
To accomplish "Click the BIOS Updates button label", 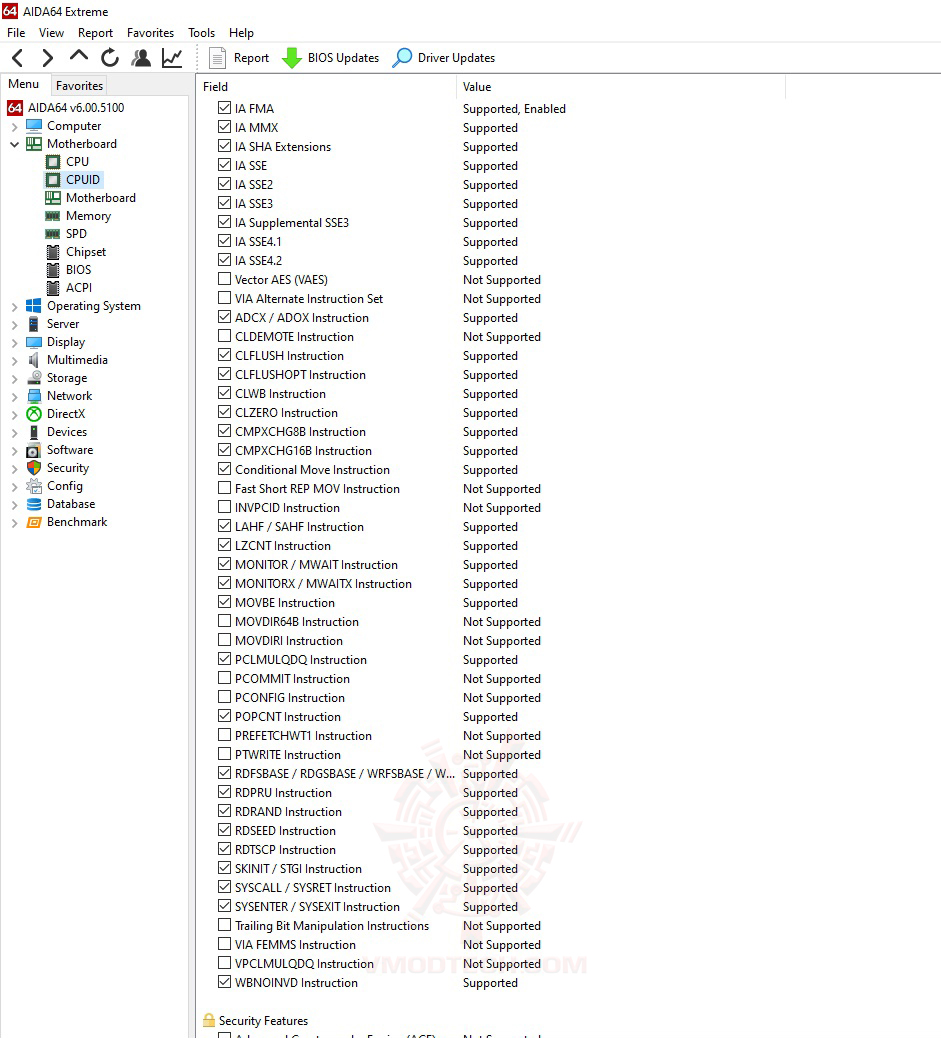I will click(x=343, y=58).
